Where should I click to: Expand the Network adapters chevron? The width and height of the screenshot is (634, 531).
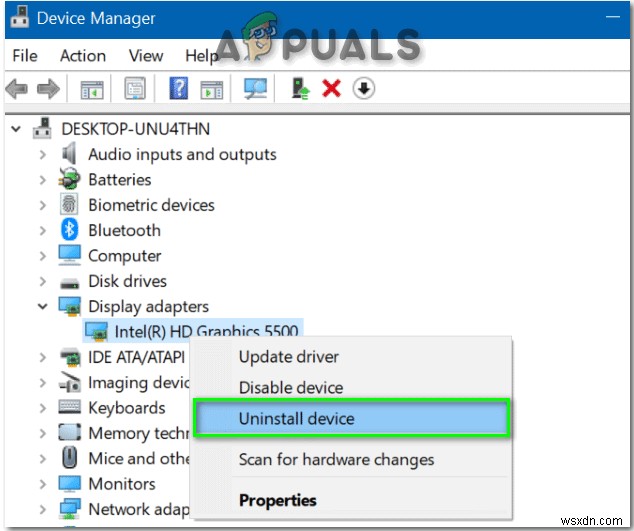pos(42,509)
